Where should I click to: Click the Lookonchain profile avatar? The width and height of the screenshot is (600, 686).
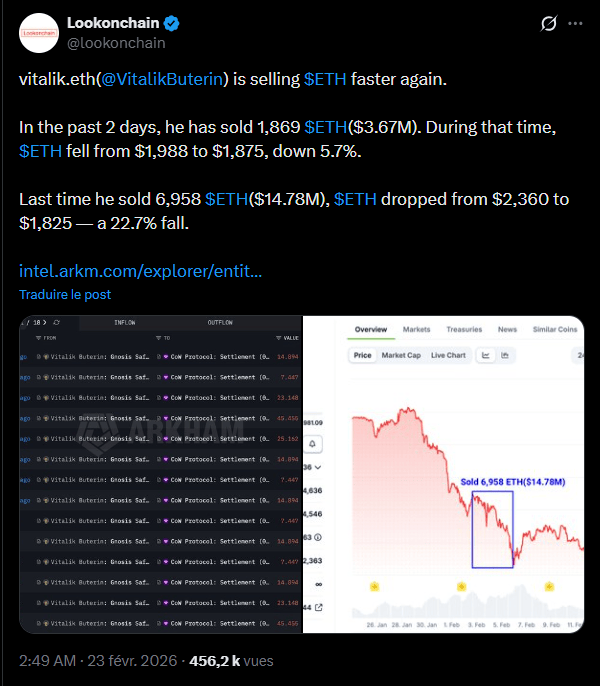click(x=38, y=33)
